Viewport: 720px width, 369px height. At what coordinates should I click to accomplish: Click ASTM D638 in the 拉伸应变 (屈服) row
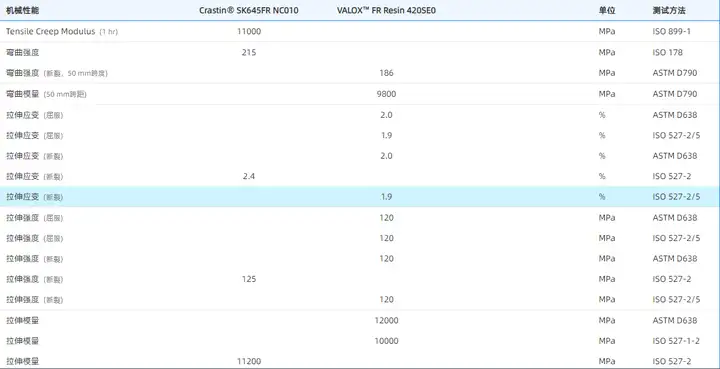pyautogui.click(x=675, y=115)
